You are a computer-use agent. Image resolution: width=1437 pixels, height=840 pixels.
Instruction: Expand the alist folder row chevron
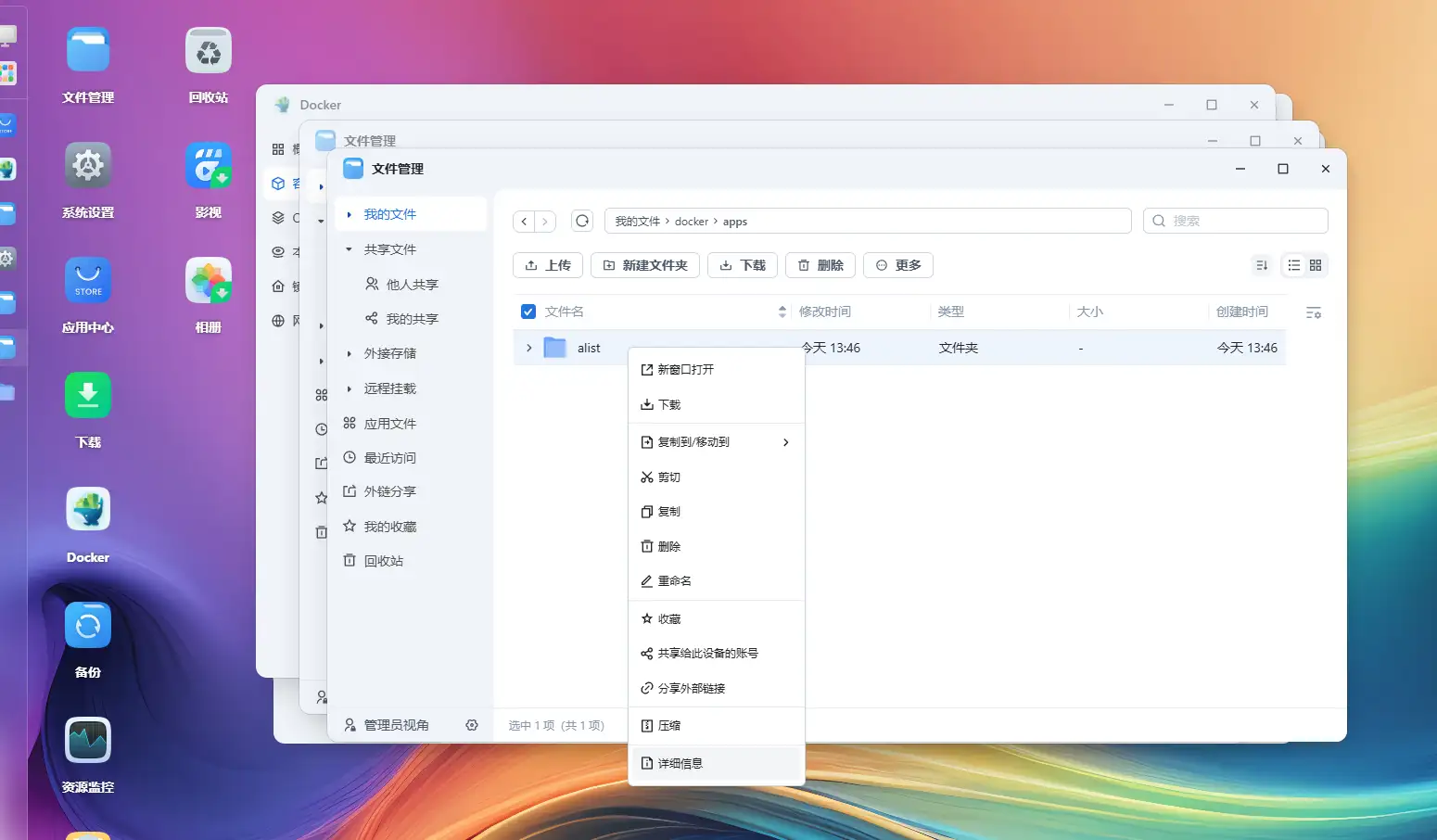(x=528, y=348)
